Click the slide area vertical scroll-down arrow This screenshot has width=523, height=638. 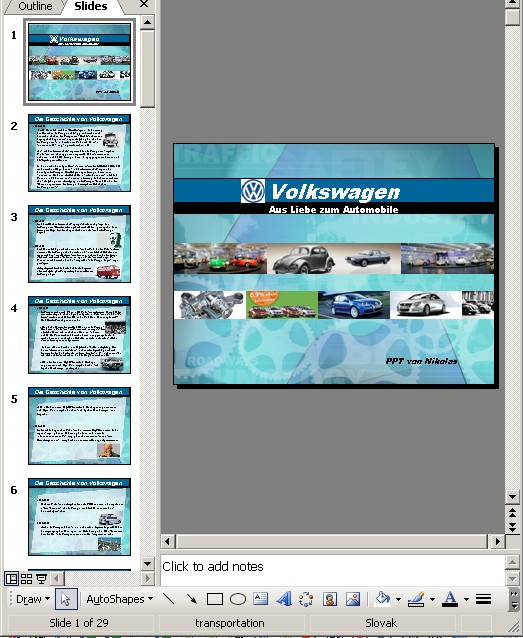[x=512, y=496]
